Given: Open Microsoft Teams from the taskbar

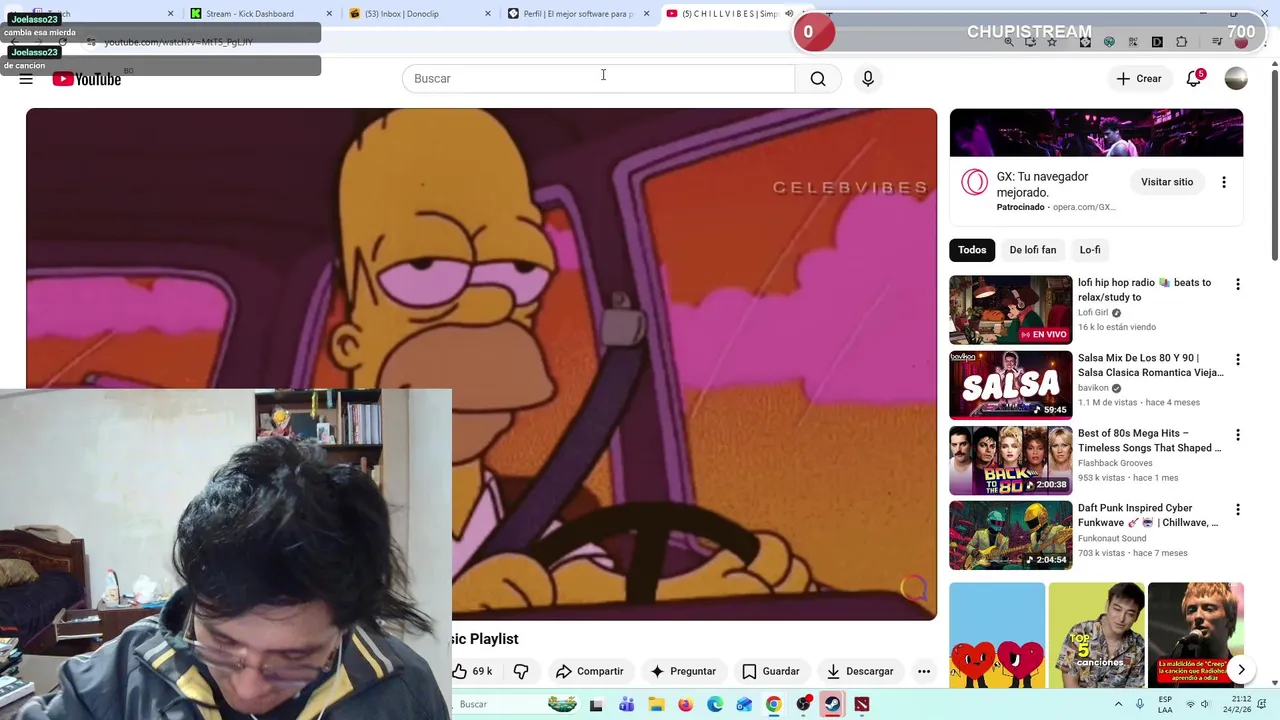Looking at the screenshot, I should (626, 705).
